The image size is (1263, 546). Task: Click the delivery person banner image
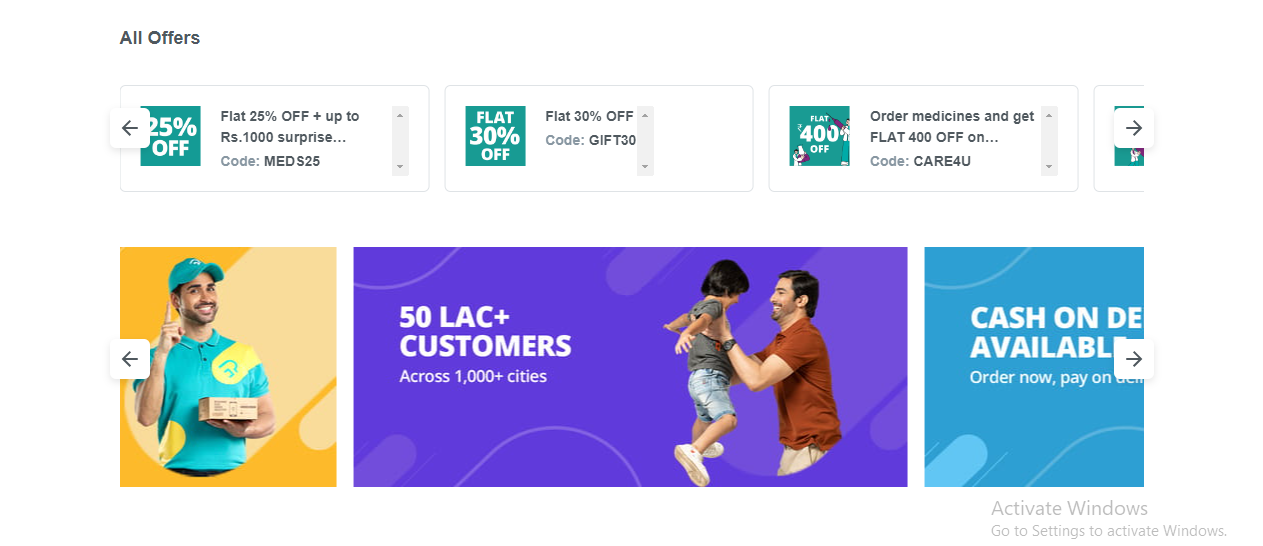(228, 367)
